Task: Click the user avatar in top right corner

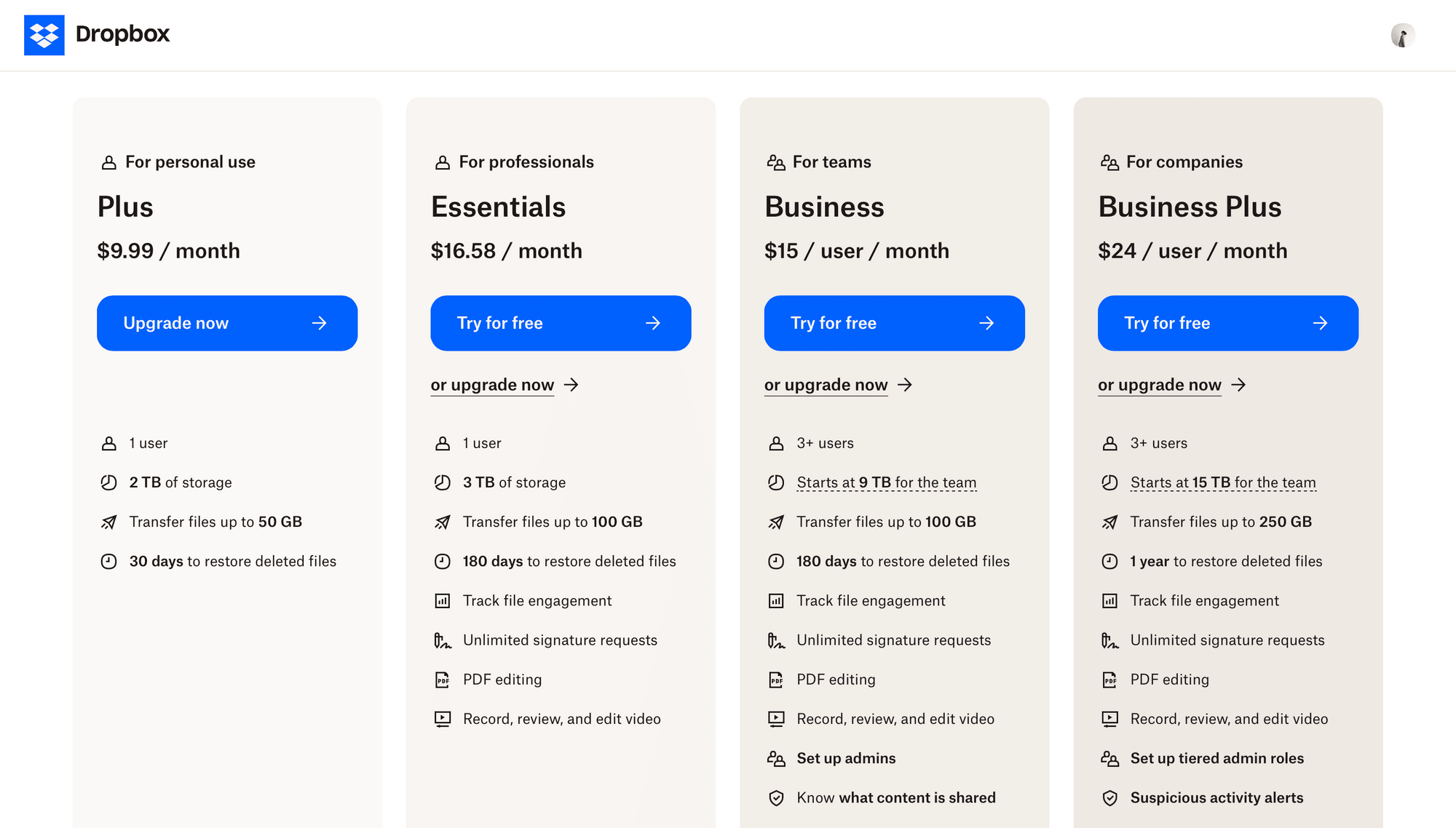Action: pos(1401,34)
